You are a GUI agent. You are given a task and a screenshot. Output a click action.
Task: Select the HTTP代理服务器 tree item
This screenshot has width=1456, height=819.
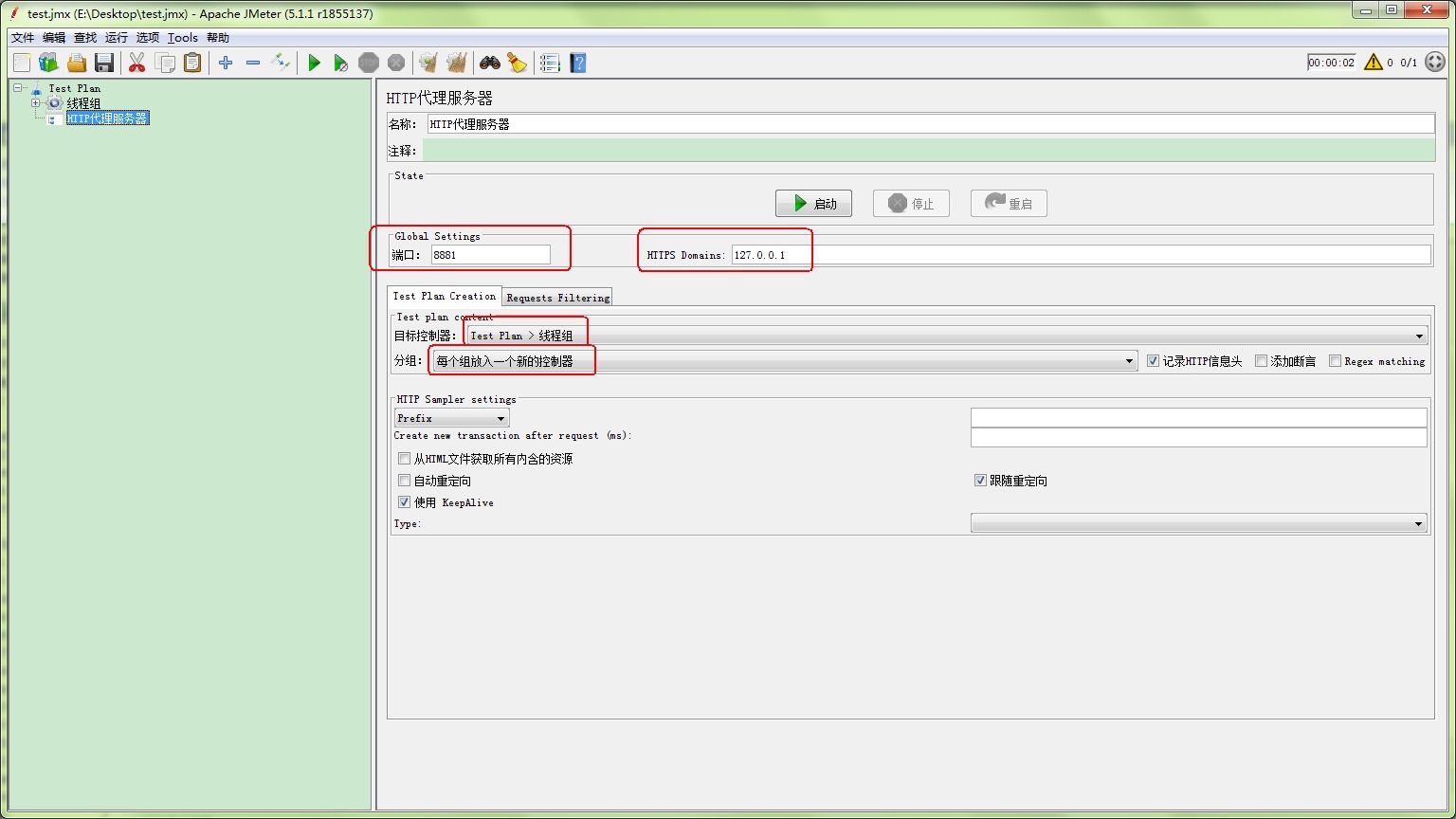107,118
